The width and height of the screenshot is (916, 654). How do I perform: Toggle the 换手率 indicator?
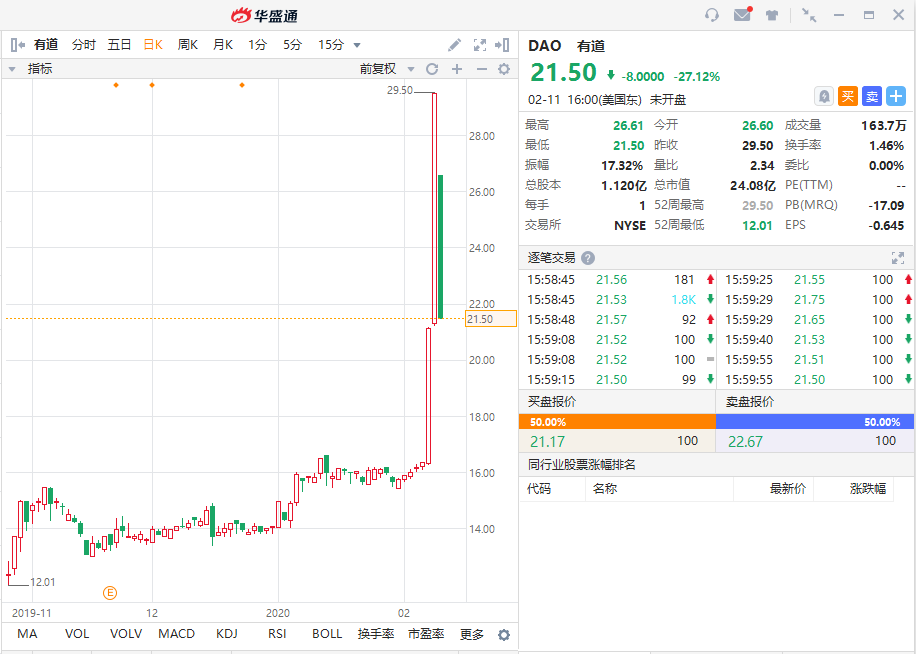[376, 634]
